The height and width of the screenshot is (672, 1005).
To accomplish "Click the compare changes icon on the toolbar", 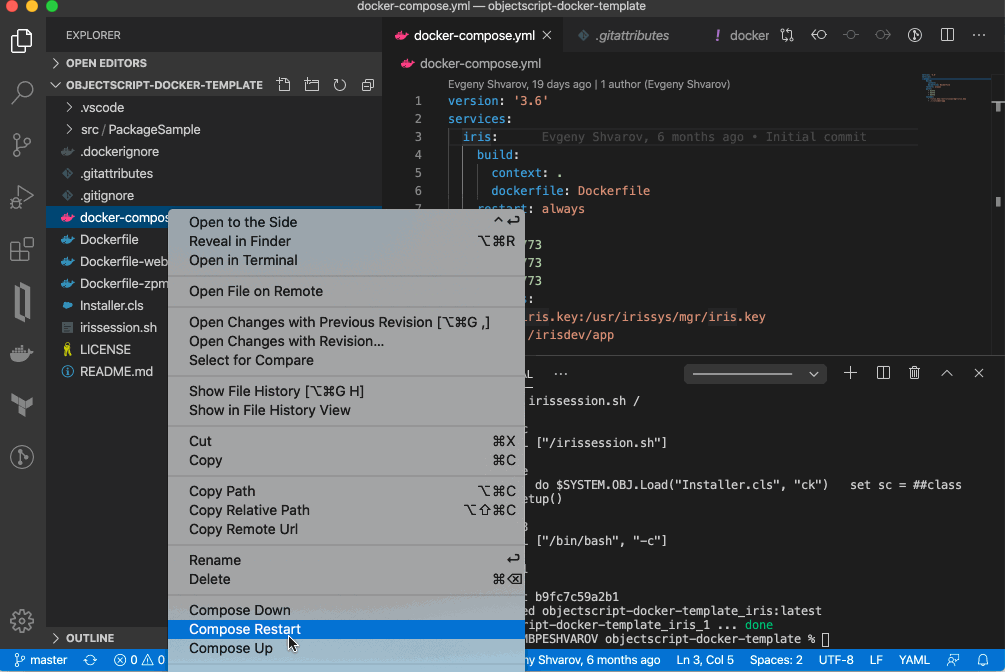I will tap(851, 33).
